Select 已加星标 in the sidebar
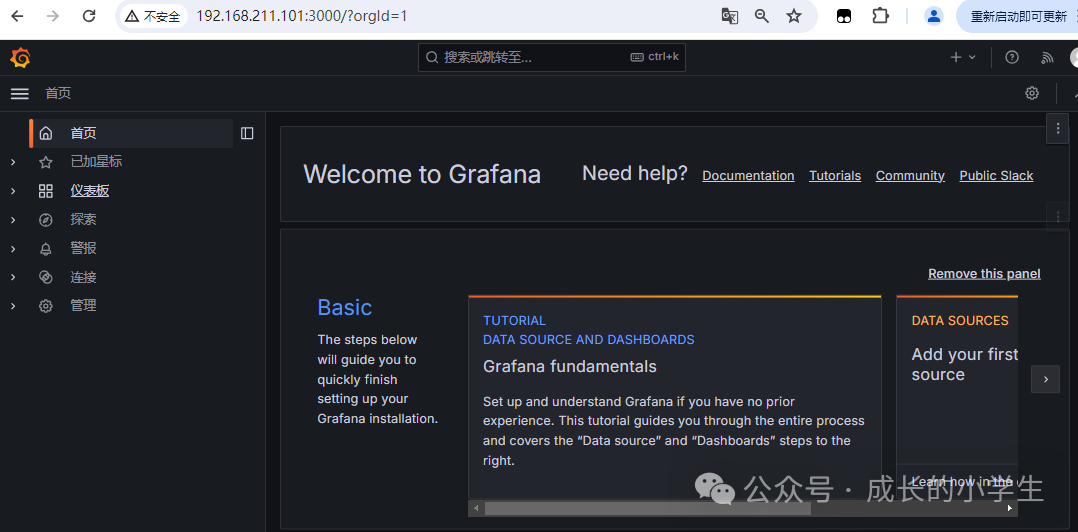Screen dimensions: 1078x532 (96, 162)
